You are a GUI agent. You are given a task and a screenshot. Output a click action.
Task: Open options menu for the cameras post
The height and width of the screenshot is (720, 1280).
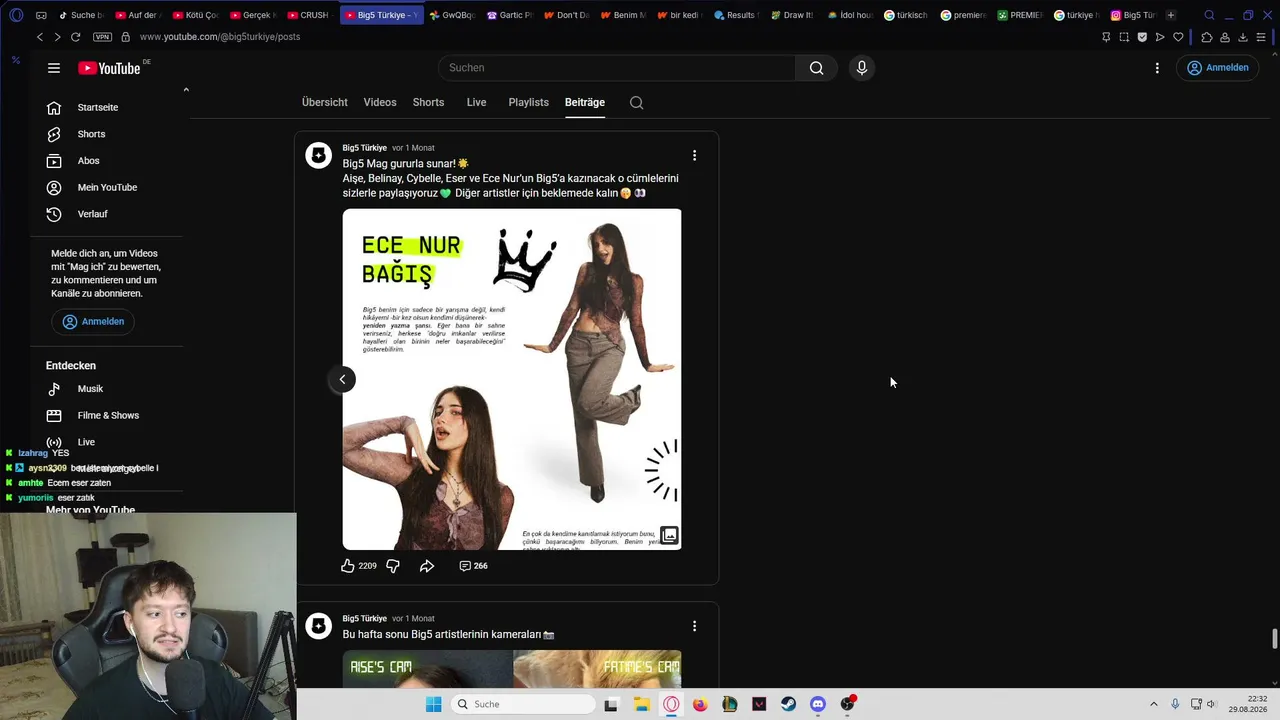tap(694, 626)
